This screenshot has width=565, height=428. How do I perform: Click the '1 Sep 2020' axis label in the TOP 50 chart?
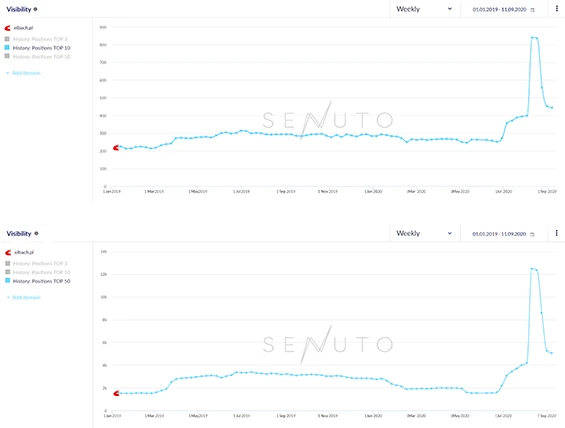(547, 416)
